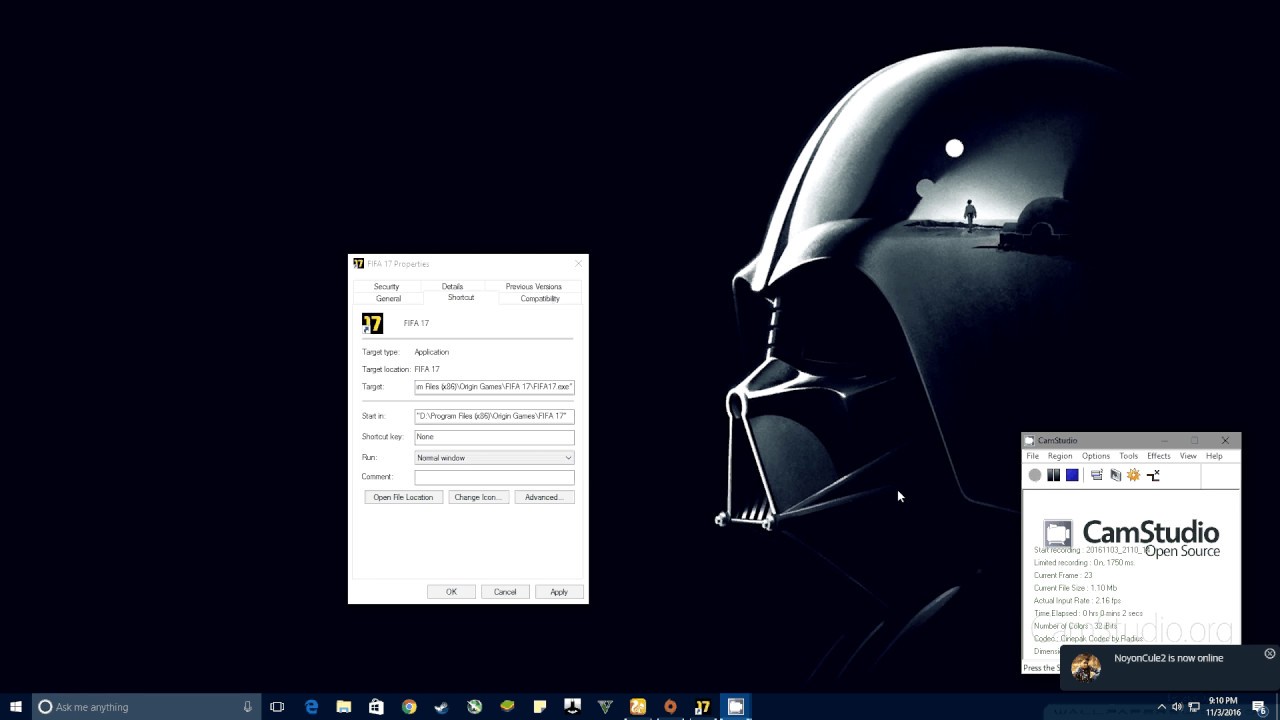The height and width of the screenshot is (720, 1280).
Task: Open the Windows Start menu
Action: point(16,707)
